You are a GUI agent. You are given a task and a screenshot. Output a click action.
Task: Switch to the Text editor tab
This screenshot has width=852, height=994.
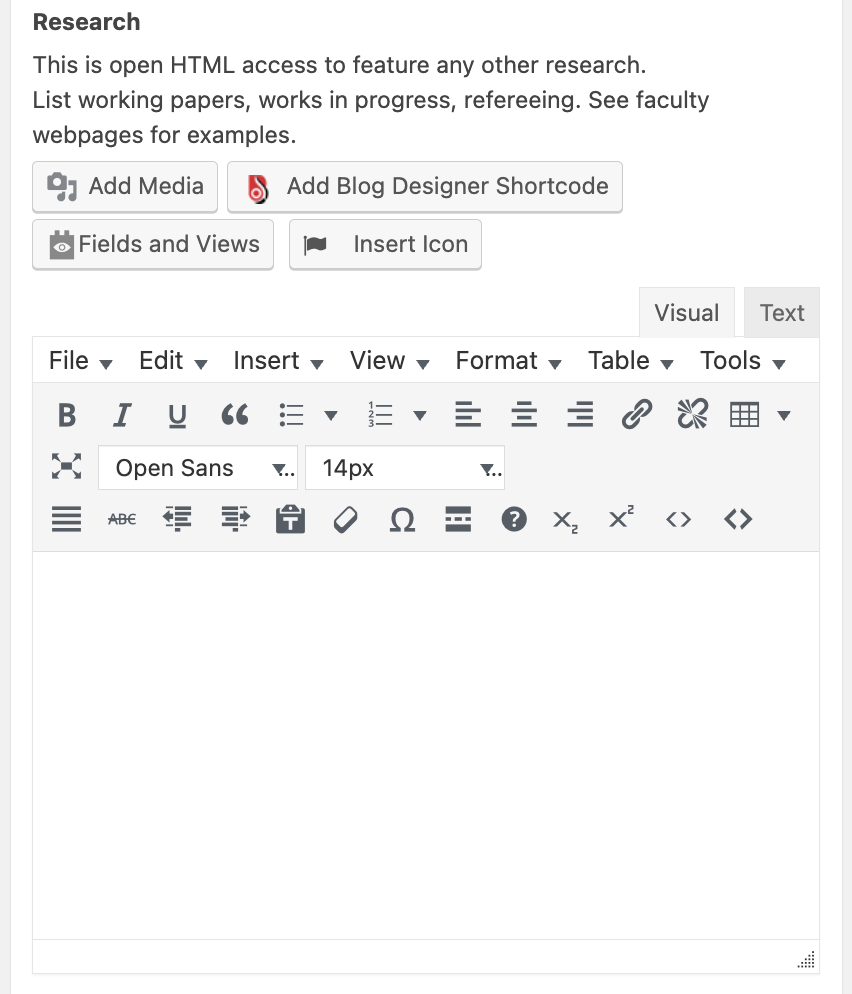tap(781, 313)
